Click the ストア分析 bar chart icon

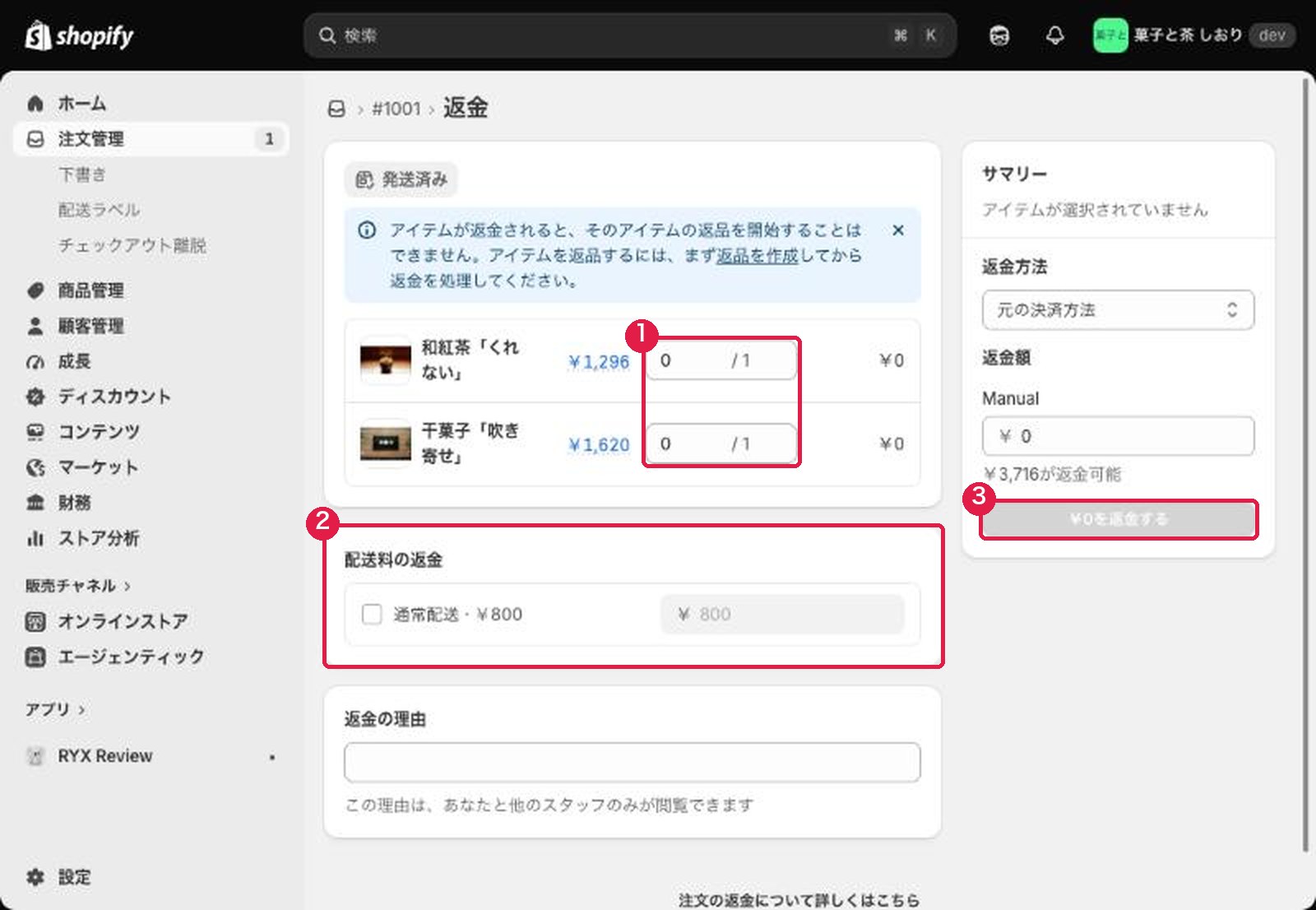35,538
